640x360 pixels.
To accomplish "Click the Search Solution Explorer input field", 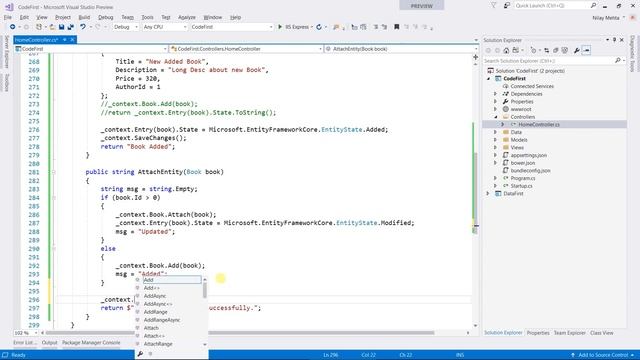I will pos(549,60).
